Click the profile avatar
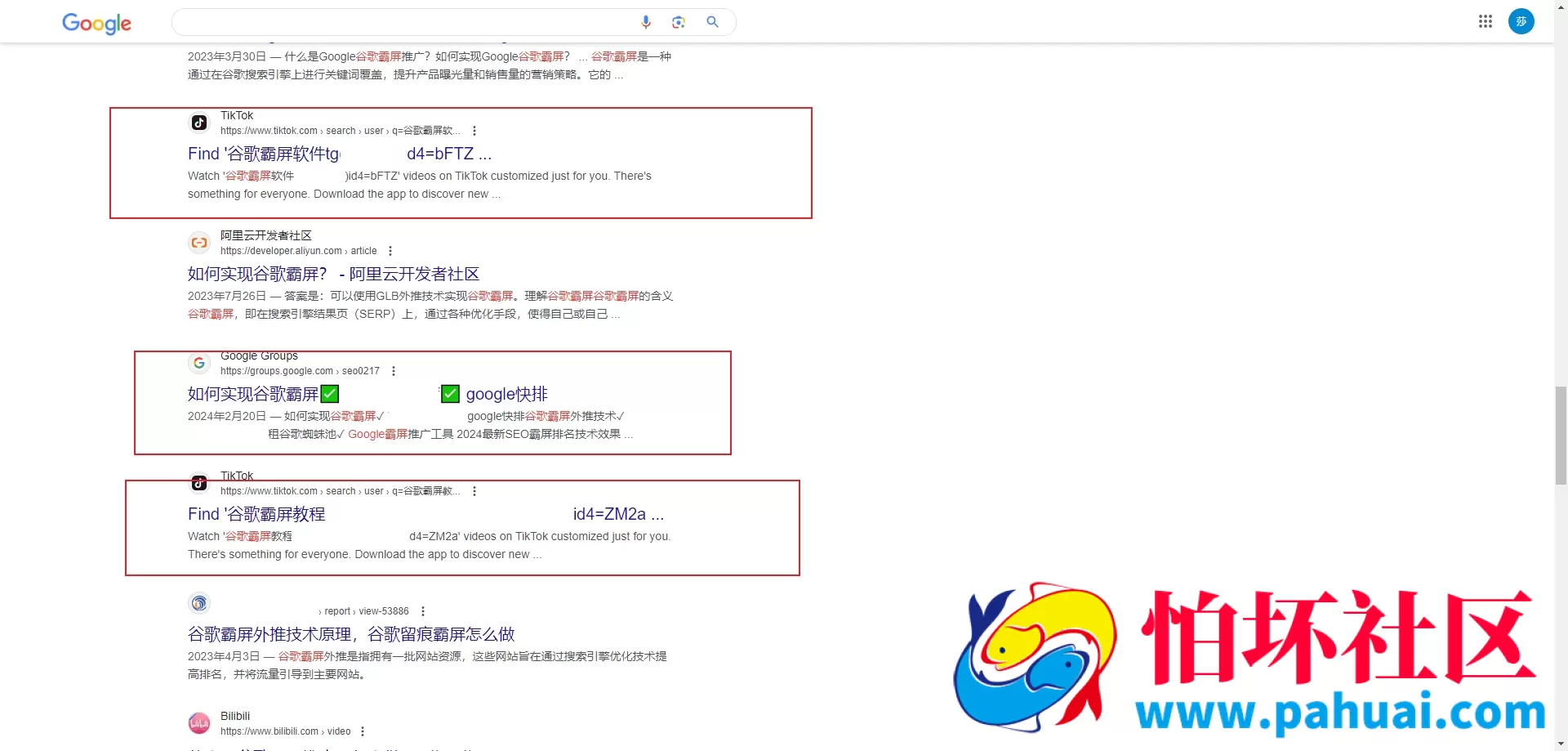1568x751 pixels. tap(1521, 21)
